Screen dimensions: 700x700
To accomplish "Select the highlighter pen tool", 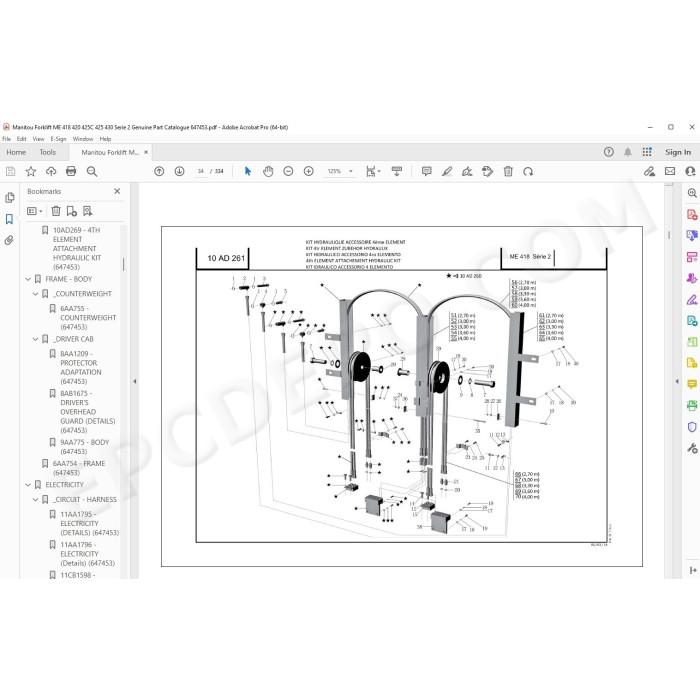I will pos(447,171).
